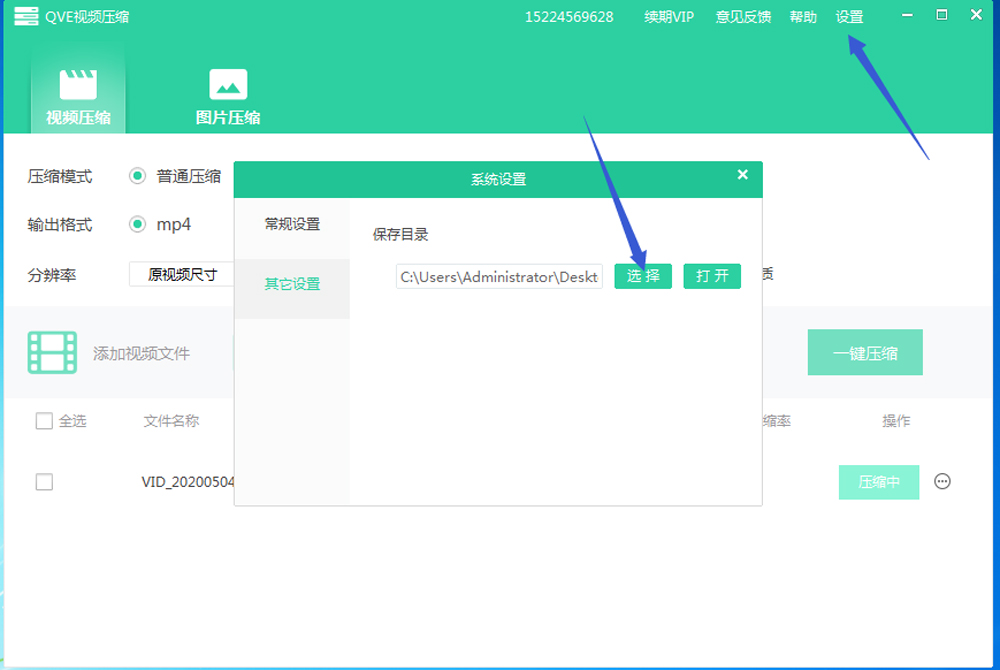Click the 保存目录 path input field
Viewport: 1000px width, 670px height.
[x=499, y=277]
